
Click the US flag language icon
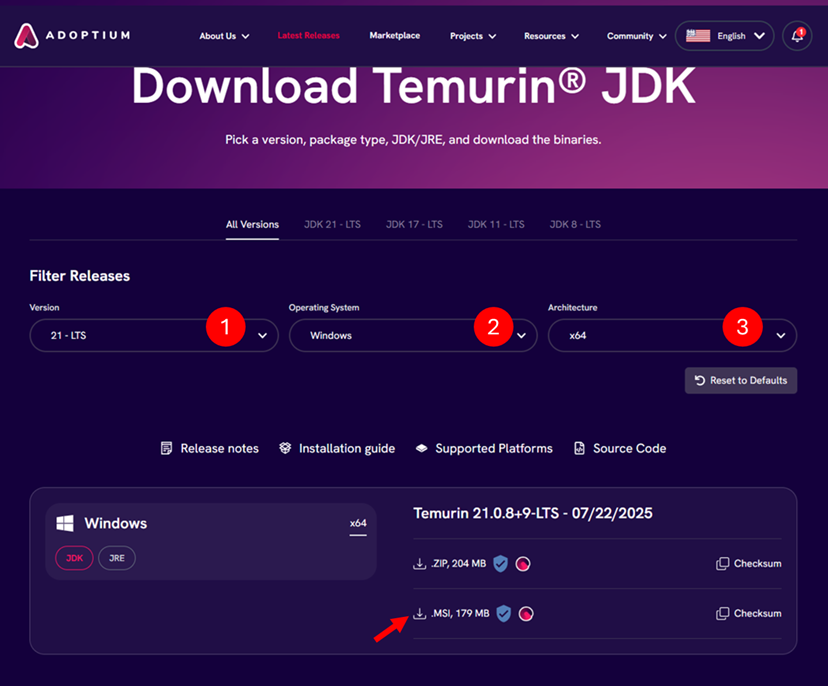pos(698,36)
